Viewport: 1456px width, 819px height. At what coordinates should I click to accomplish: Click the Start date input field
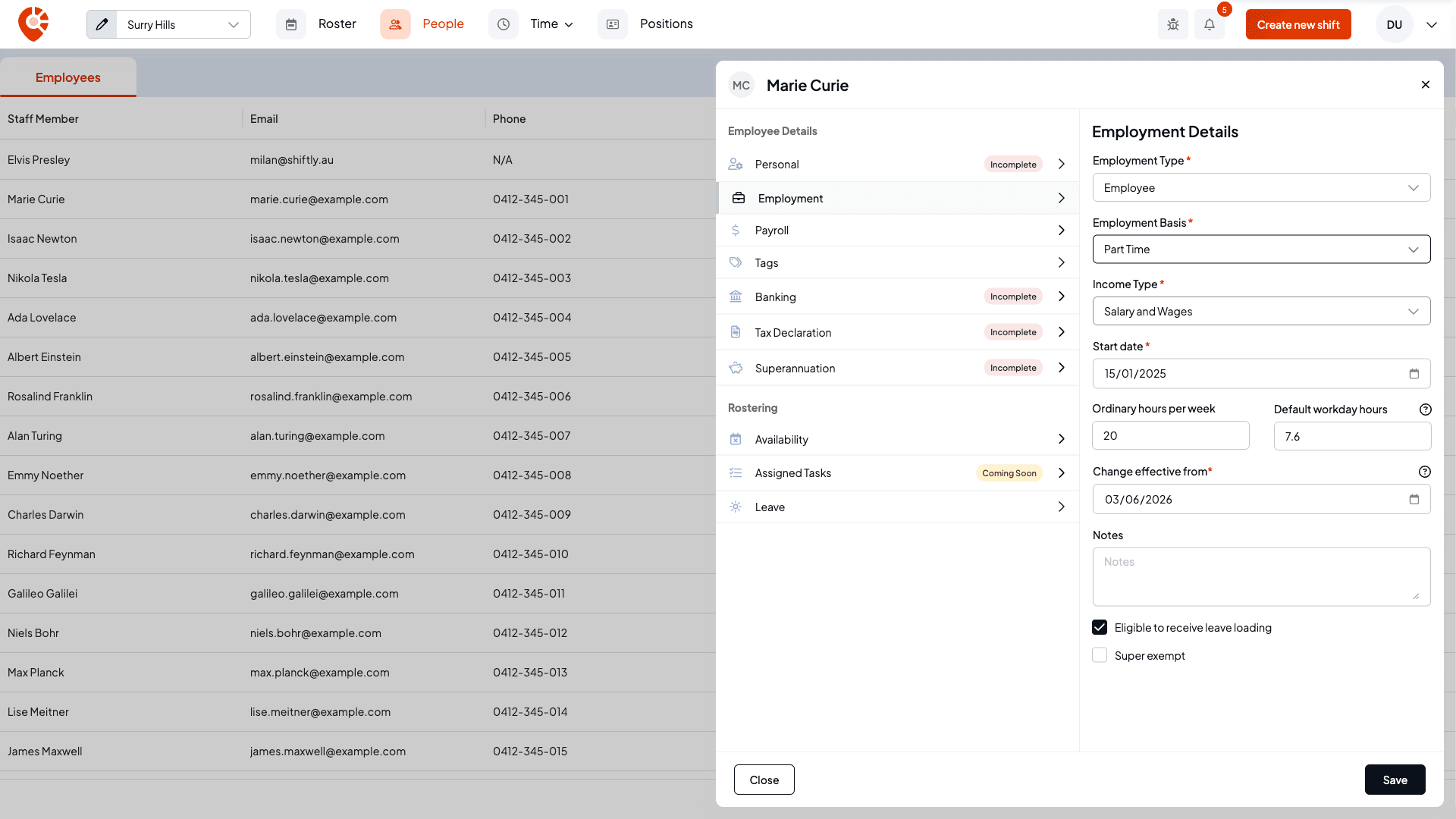pyautogui.click(x=1261, y=374)
